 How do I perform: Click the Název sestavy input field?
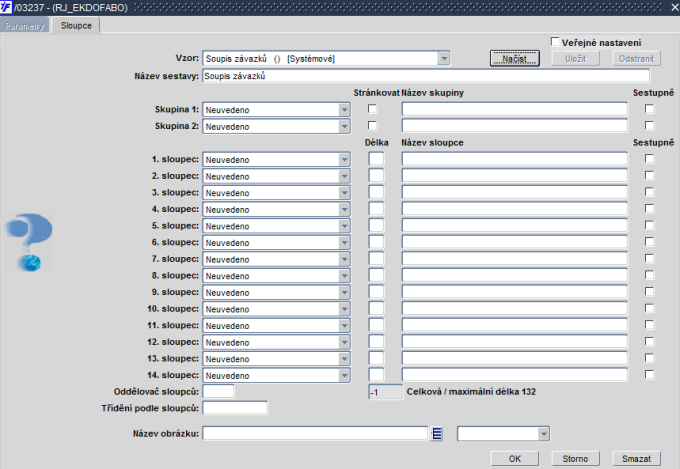(x=426, y=75)
